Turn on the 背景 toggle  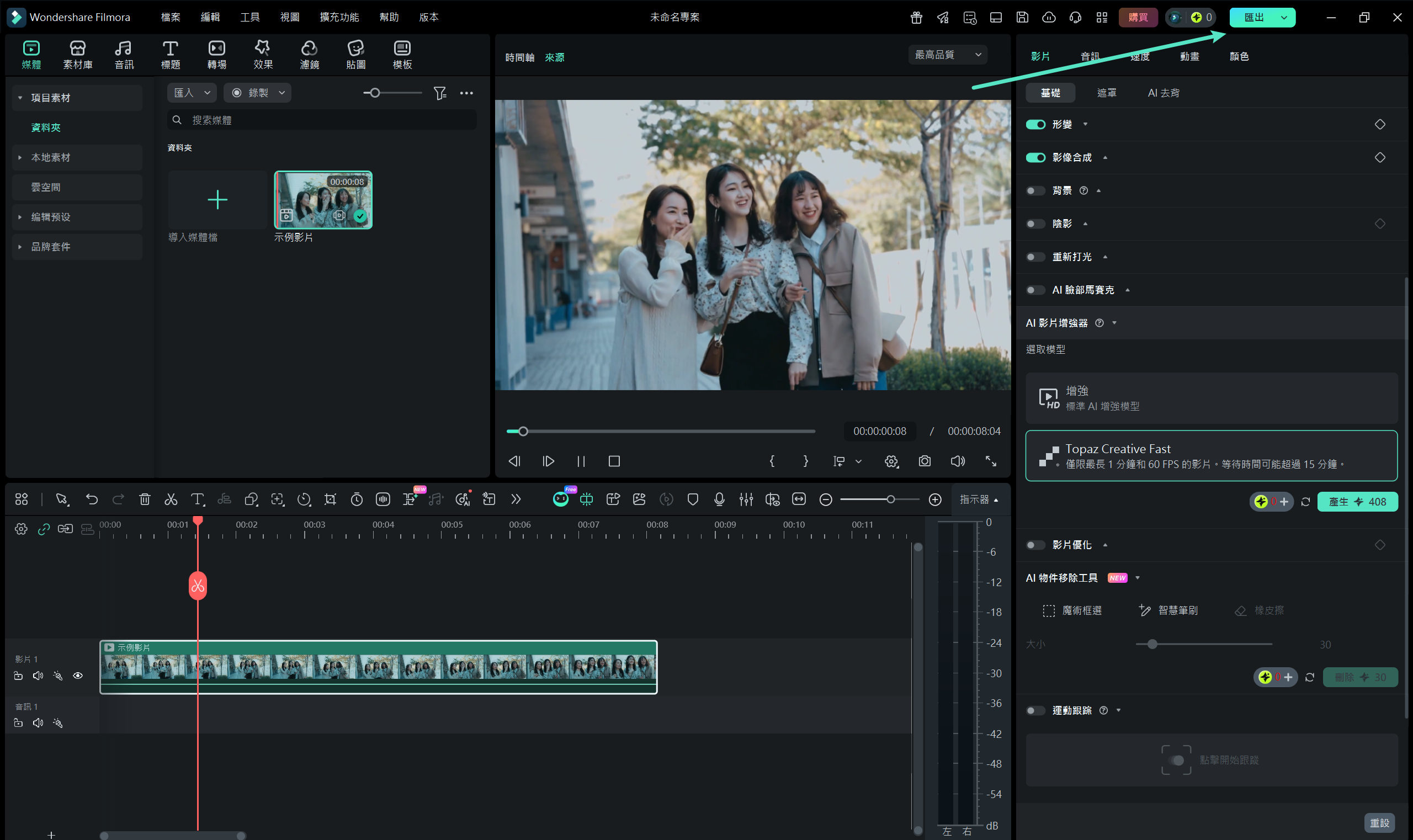pyautogui.click(x=1035, y=191)
